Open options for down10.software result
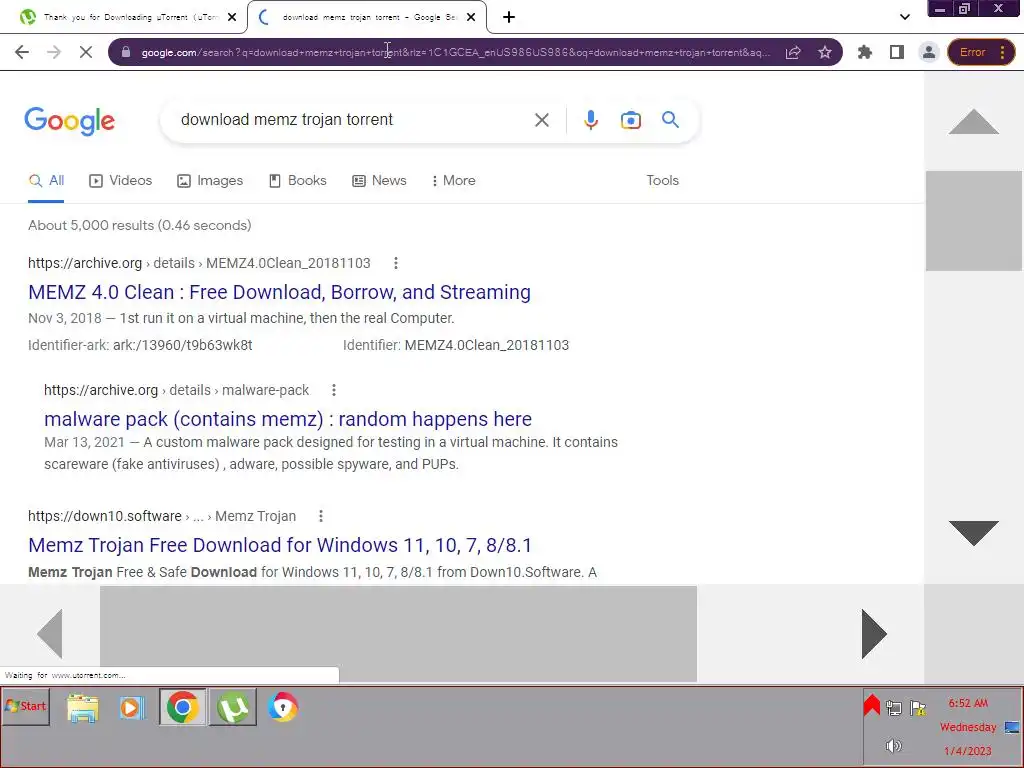 tap(321, 516)
